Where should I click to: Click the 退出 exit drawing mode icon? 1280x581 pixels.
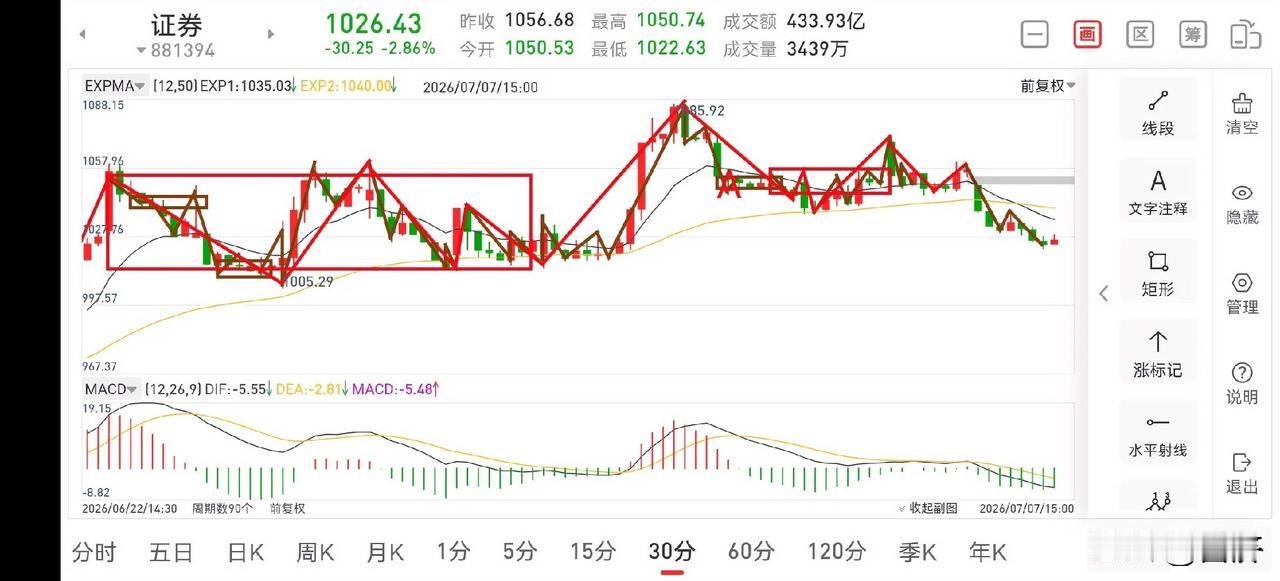tap(1243, 473)
